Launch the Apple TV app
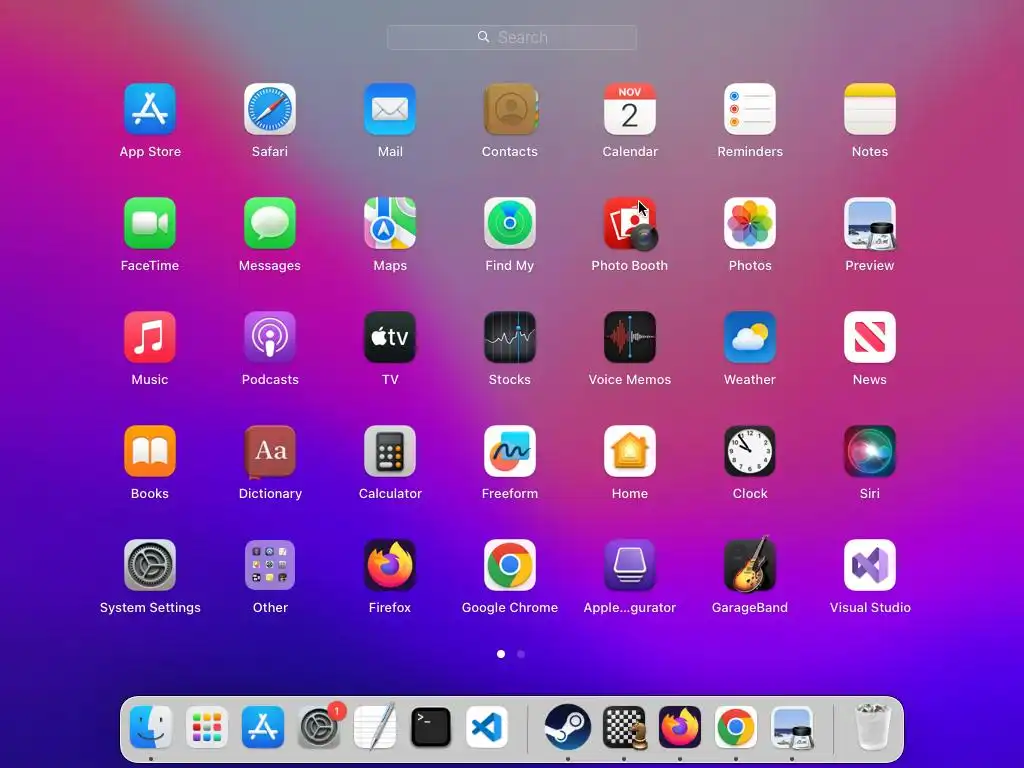1024x768 pixels. coord(390,337)
